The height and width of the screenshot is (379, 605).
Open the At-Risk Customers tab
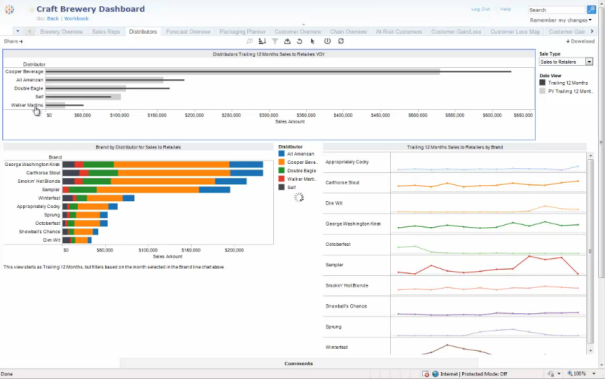pyautogui.click(x=399, y=32)
